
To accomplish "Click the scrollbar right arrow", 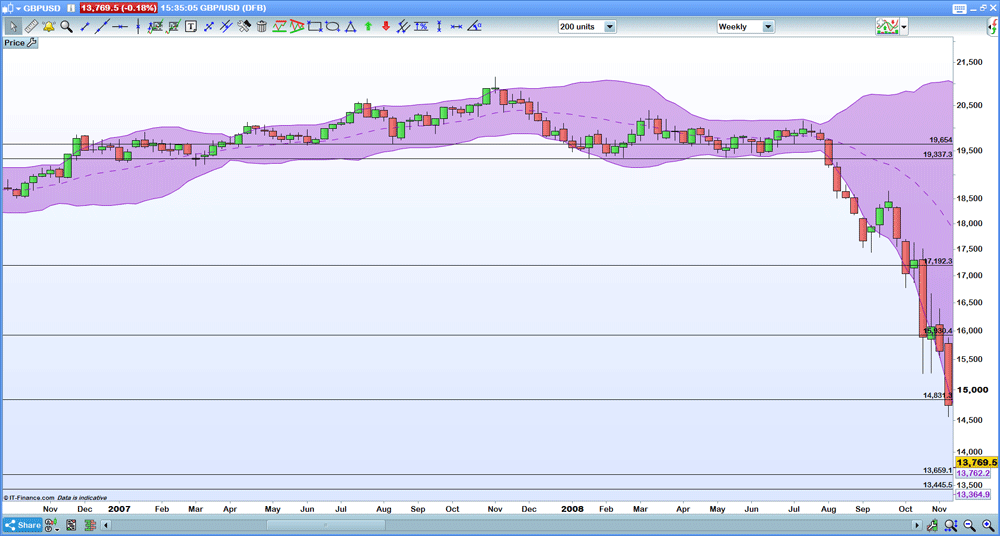I will tap(917, 525).
